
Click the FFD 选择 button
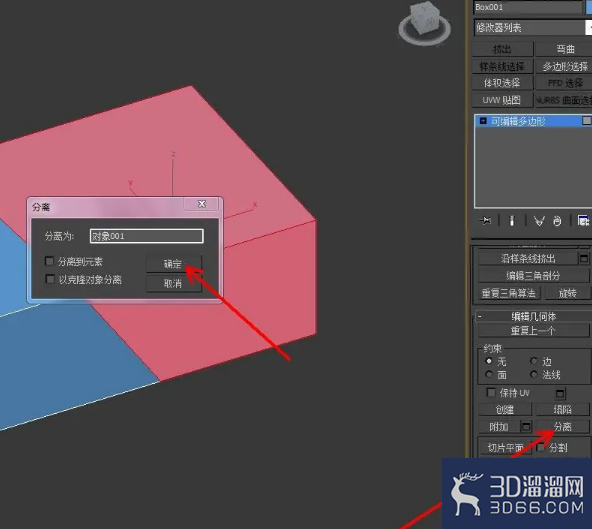tap(564, 83)
